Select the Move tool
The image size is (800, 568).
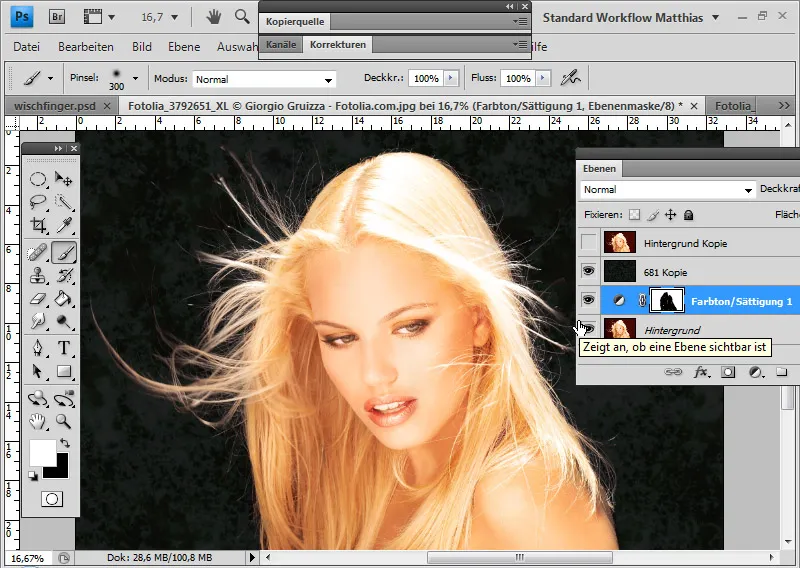point(64,179)
